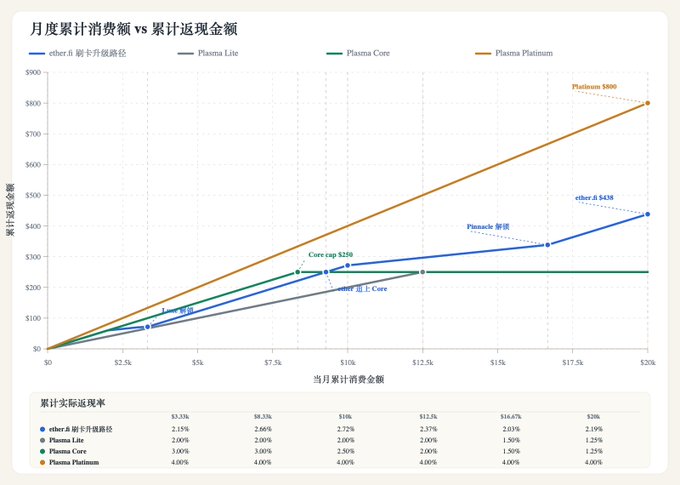Click the $20k x-axis tick label
The height and width of the screenshot is (485, 680).
pyautogui.click(x=647, y=362)
